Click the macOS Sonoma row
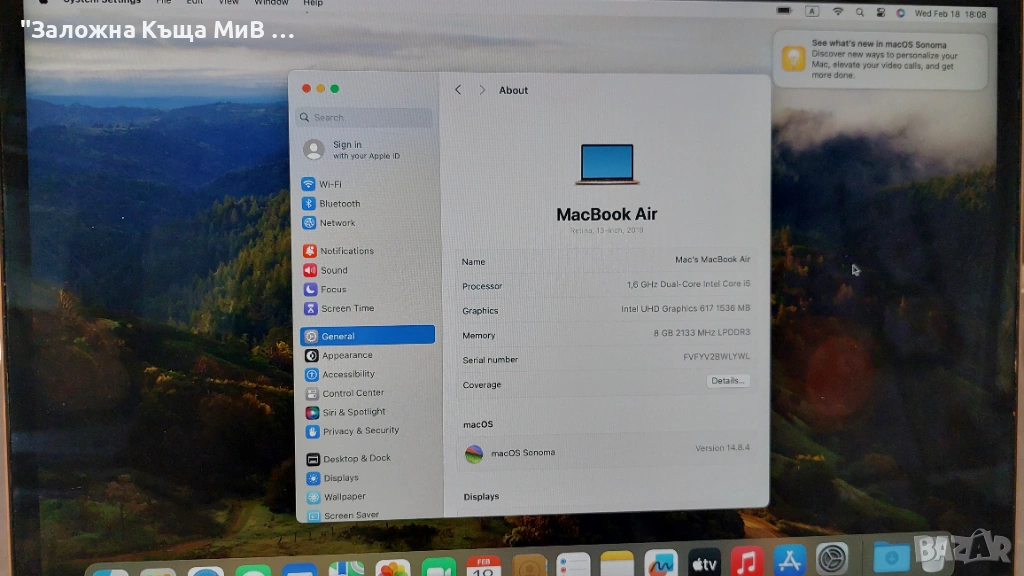Image resolution: width=1024 pixels, height=576 pixels. 606,452
